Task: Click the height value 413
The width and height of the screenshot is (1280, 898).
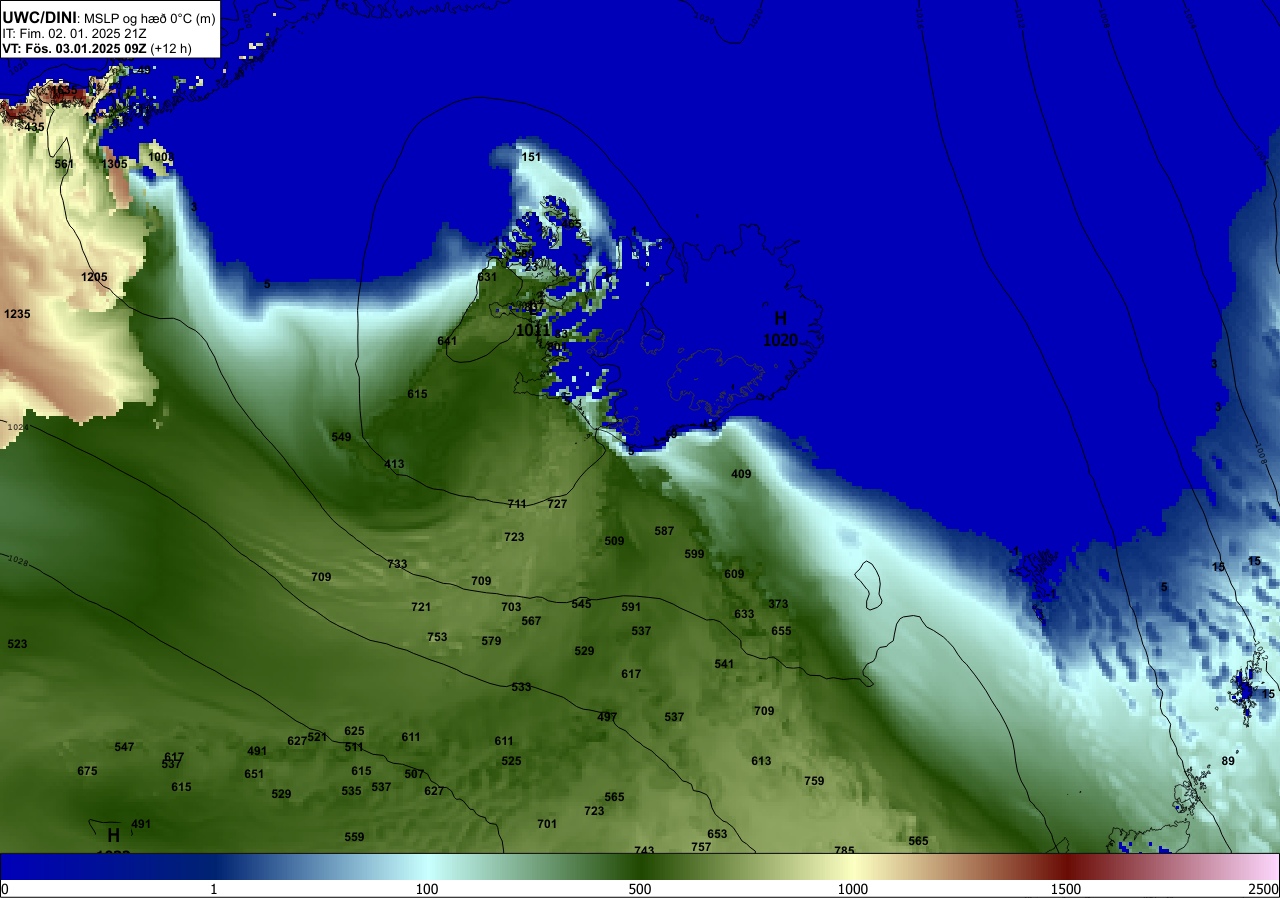Action: click(x=394, y=464)
